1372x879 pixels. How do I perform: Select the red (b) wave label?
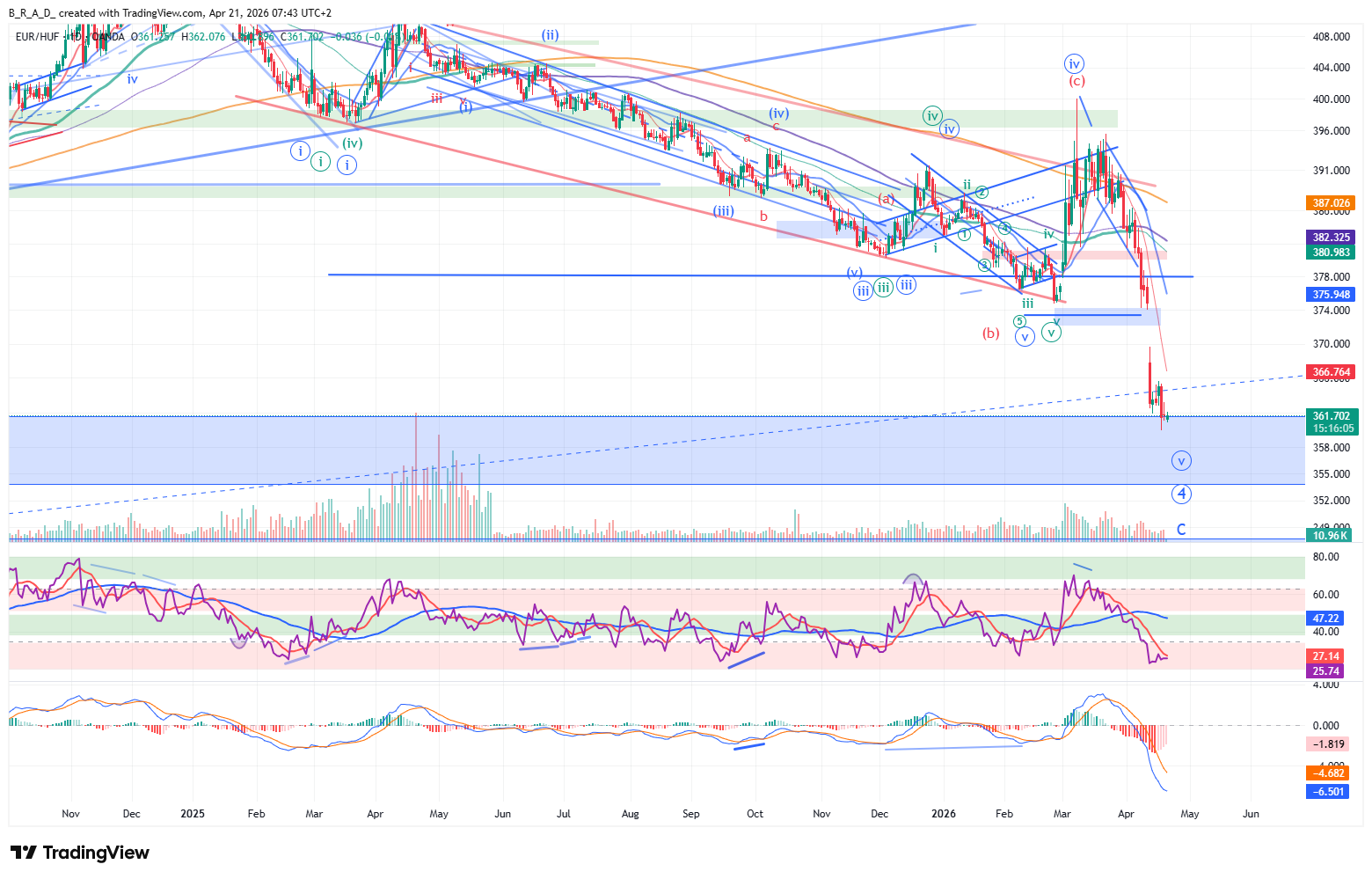[991, 333]
